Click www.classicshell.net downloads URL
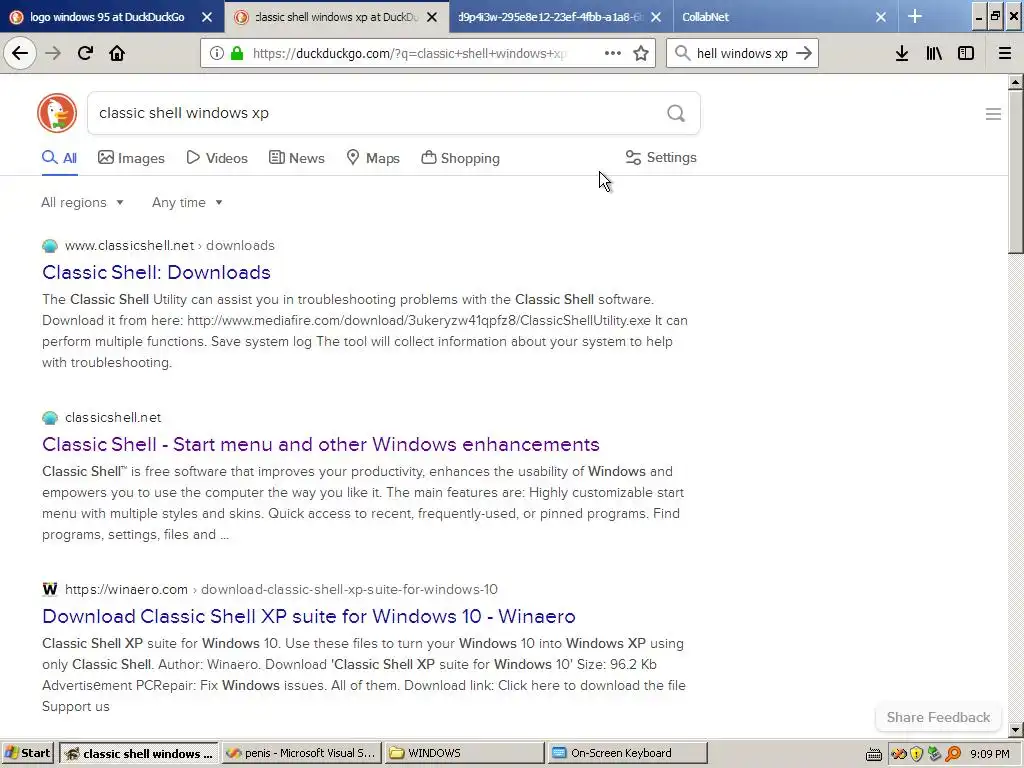This screenshot has width=1024, height=768. (170, 246)
